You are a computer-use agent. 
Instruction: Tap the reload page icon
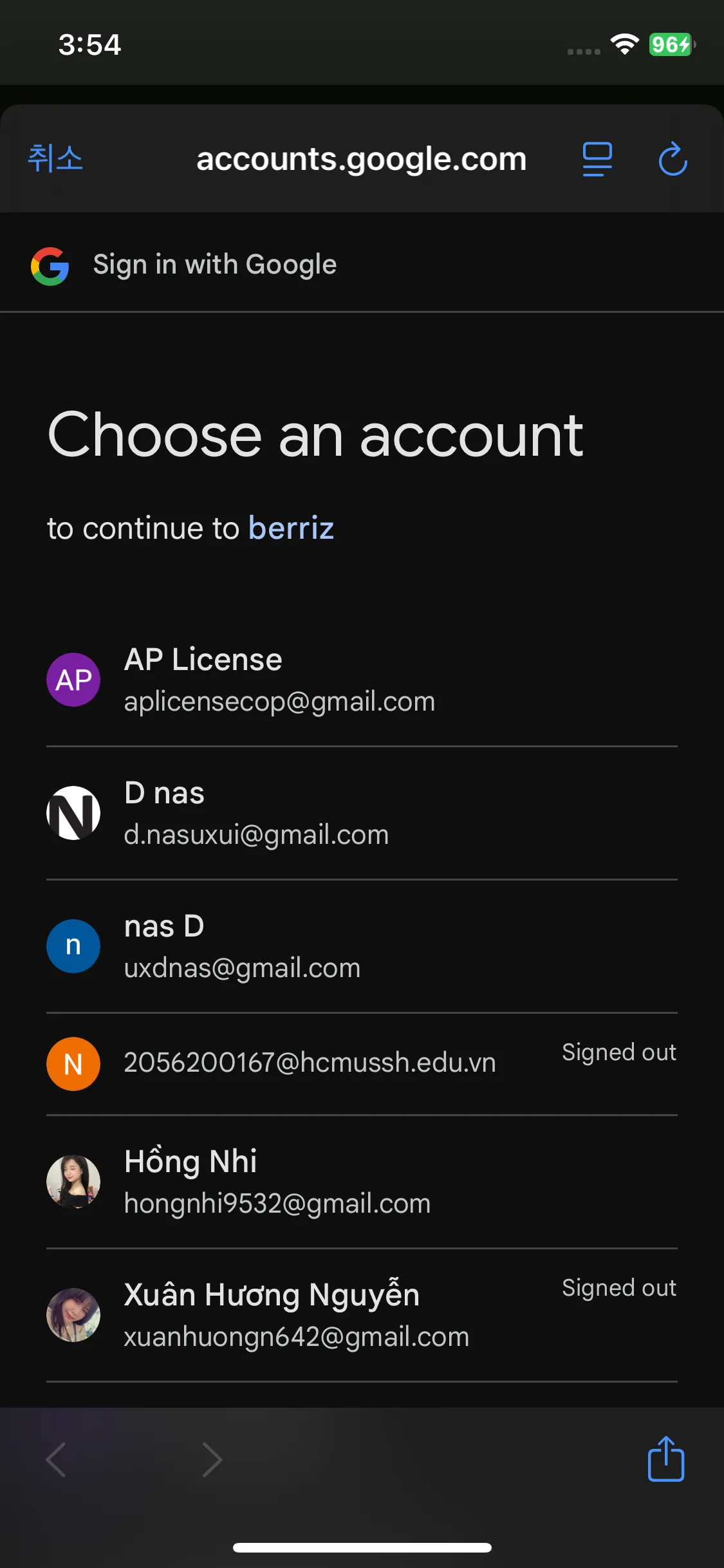coord(673,159)
